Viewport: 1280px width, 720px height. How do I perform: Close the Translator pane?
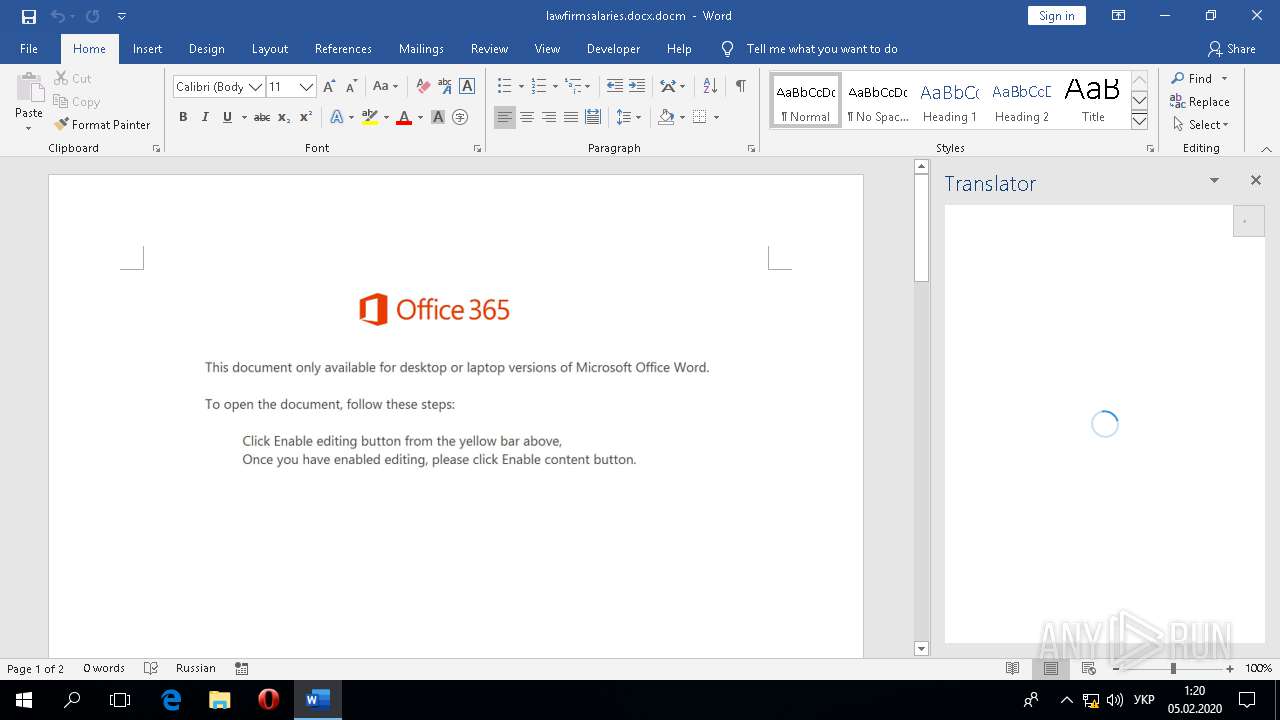(x=1256, y=181)
